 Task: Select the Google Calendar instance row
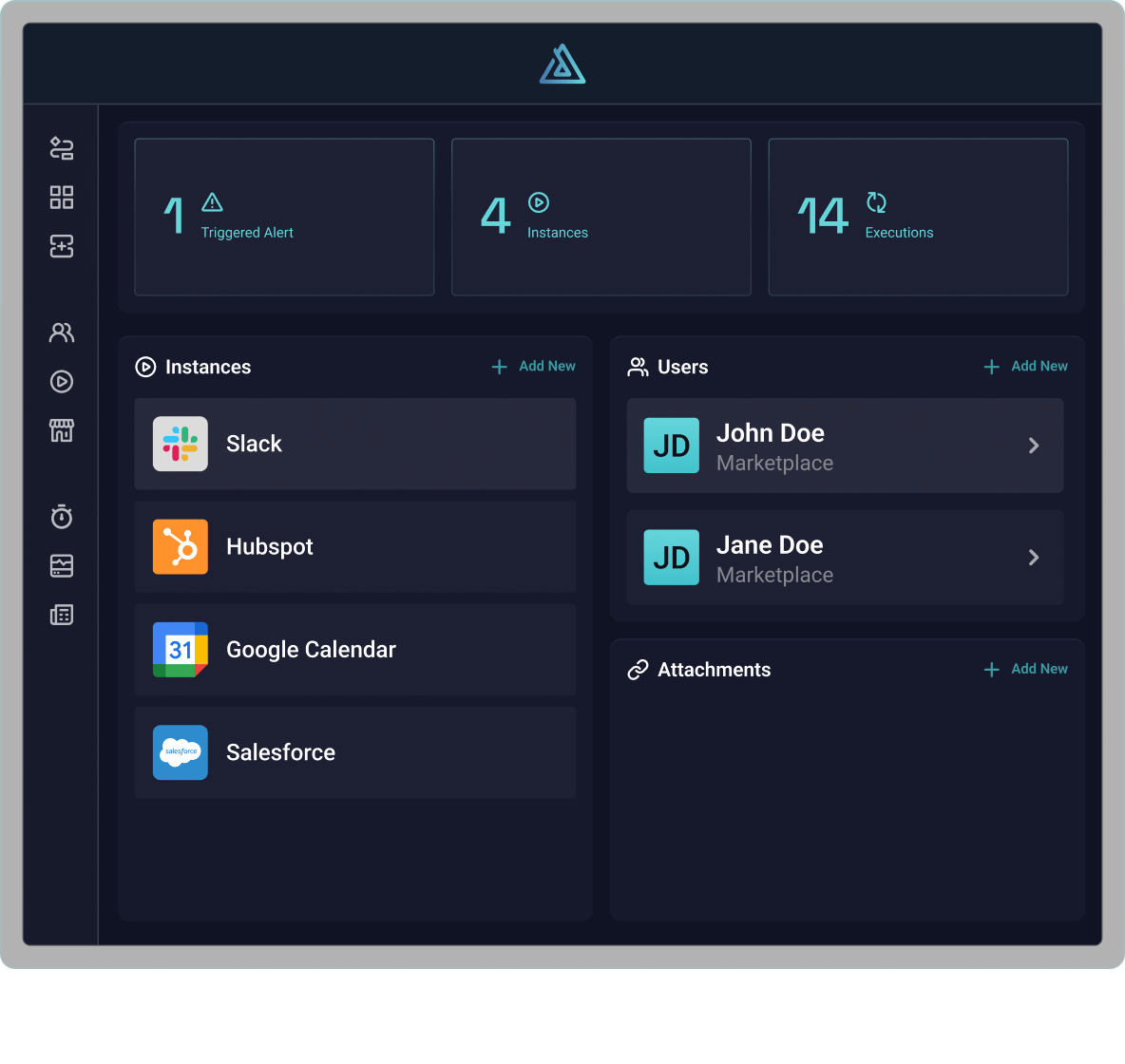click(x=355, y=650)
